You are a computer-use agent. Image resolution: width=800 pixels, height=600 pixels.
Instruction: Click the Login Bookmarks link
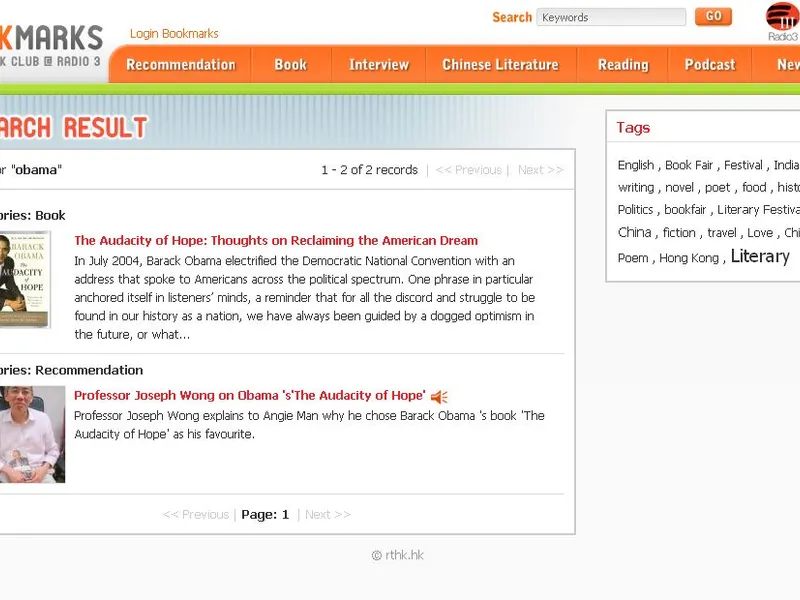pyautogui.click(x=174, y=34)
